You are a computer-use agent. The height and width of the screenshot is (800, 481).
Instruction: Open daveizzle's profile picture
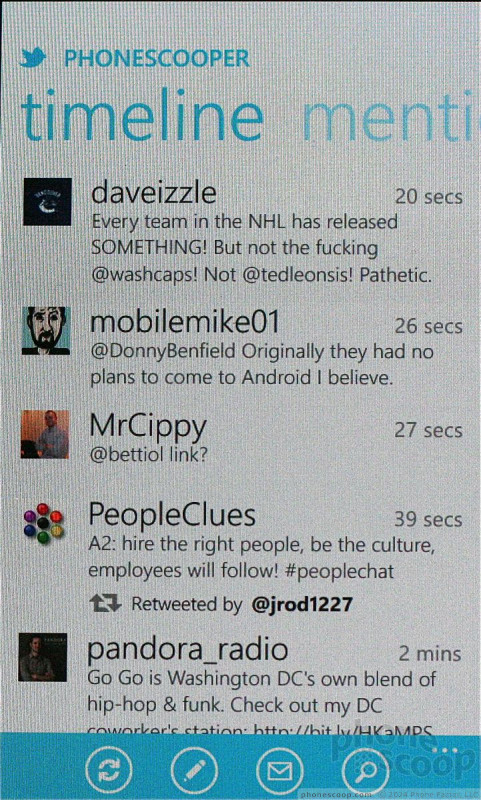pyautogui.click(x=47, y=202)
